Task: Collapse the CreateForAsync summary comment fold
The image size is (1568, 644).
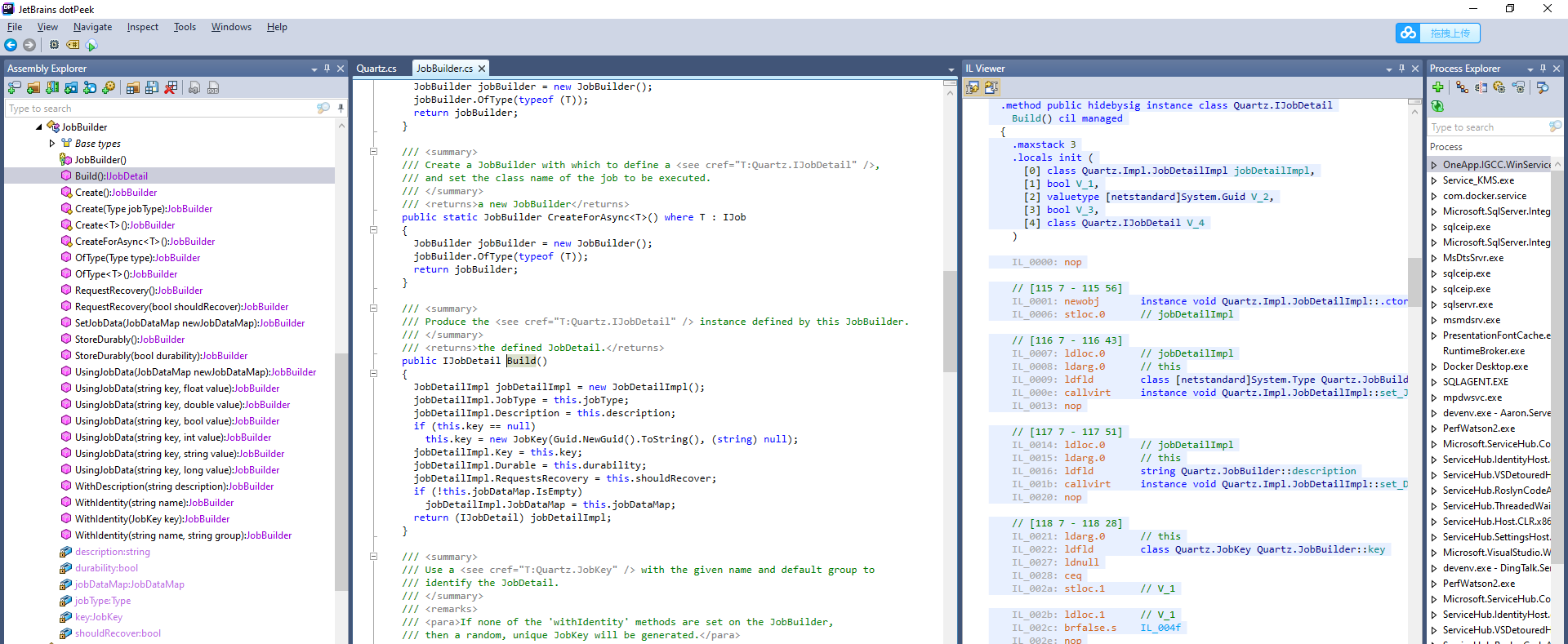Action: (x=373, y=152)
